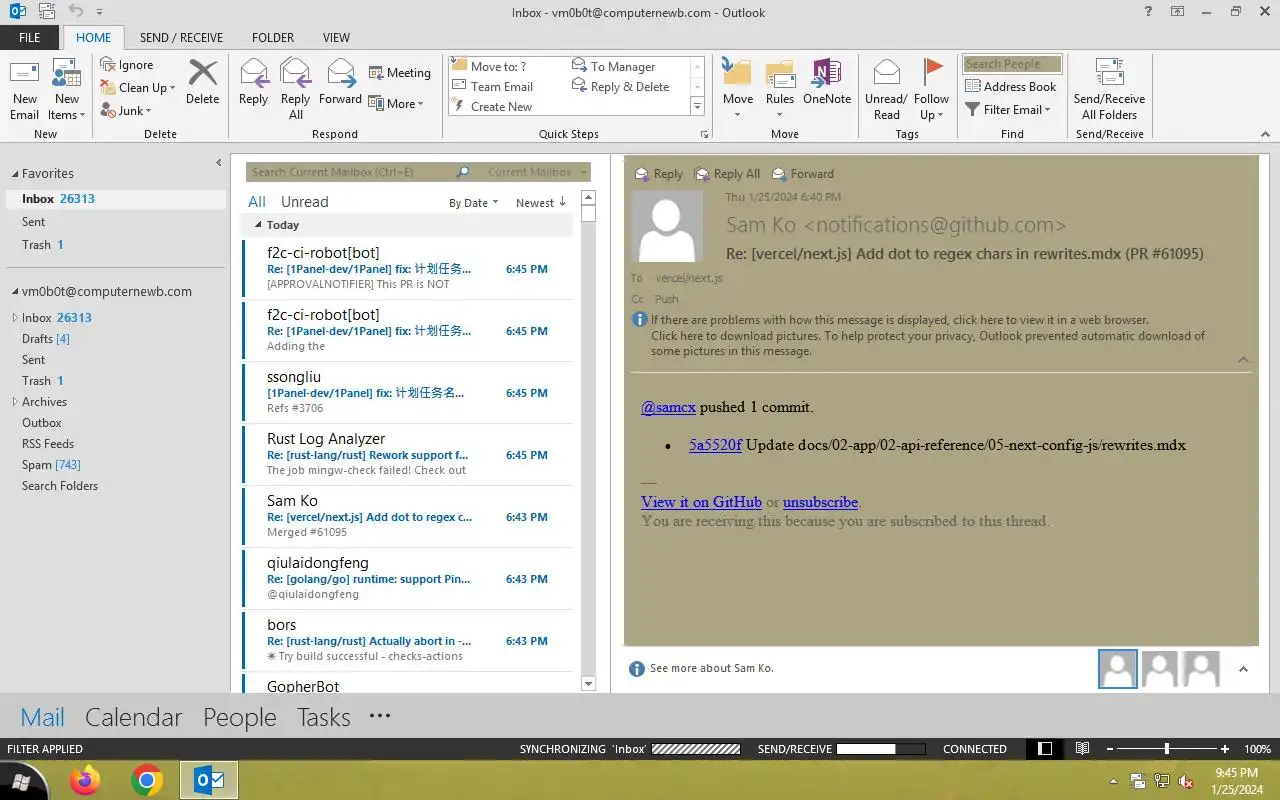Open the By Date arrangement dropdown

point(473,203)
